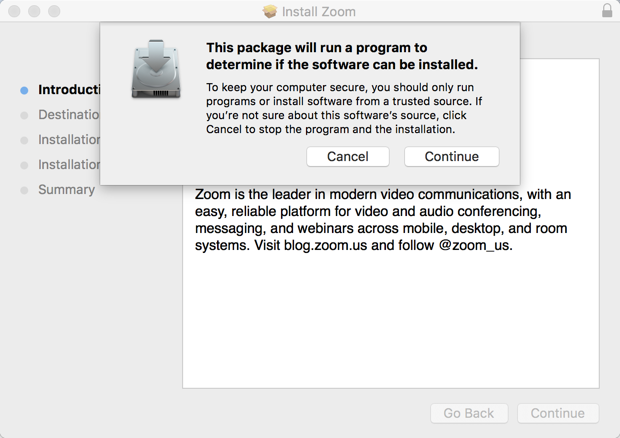
Task: Open the Summary step in sidebar
Action: point(66,190)
